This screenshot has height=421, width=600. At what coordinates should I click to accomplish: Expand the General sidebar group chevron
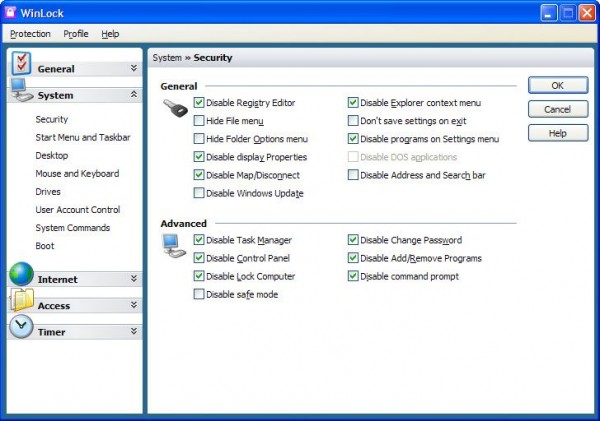click(x=134, y=68)
